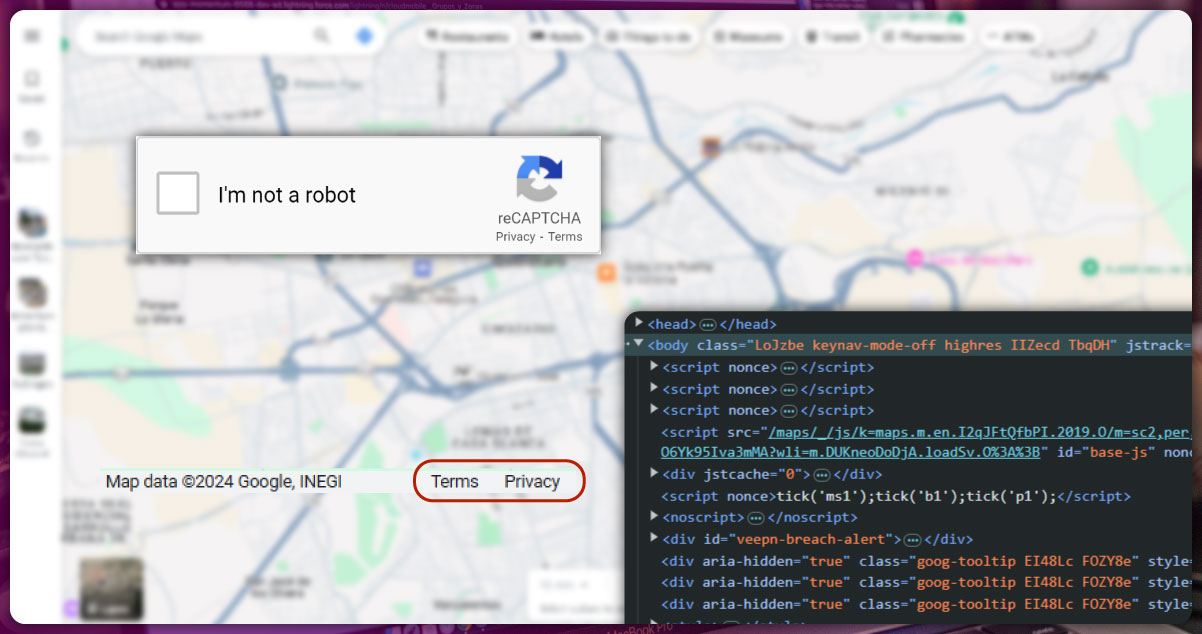The image size is (1202, 634).
Task: Select the Transit filter chip
Action: point(835,36)
